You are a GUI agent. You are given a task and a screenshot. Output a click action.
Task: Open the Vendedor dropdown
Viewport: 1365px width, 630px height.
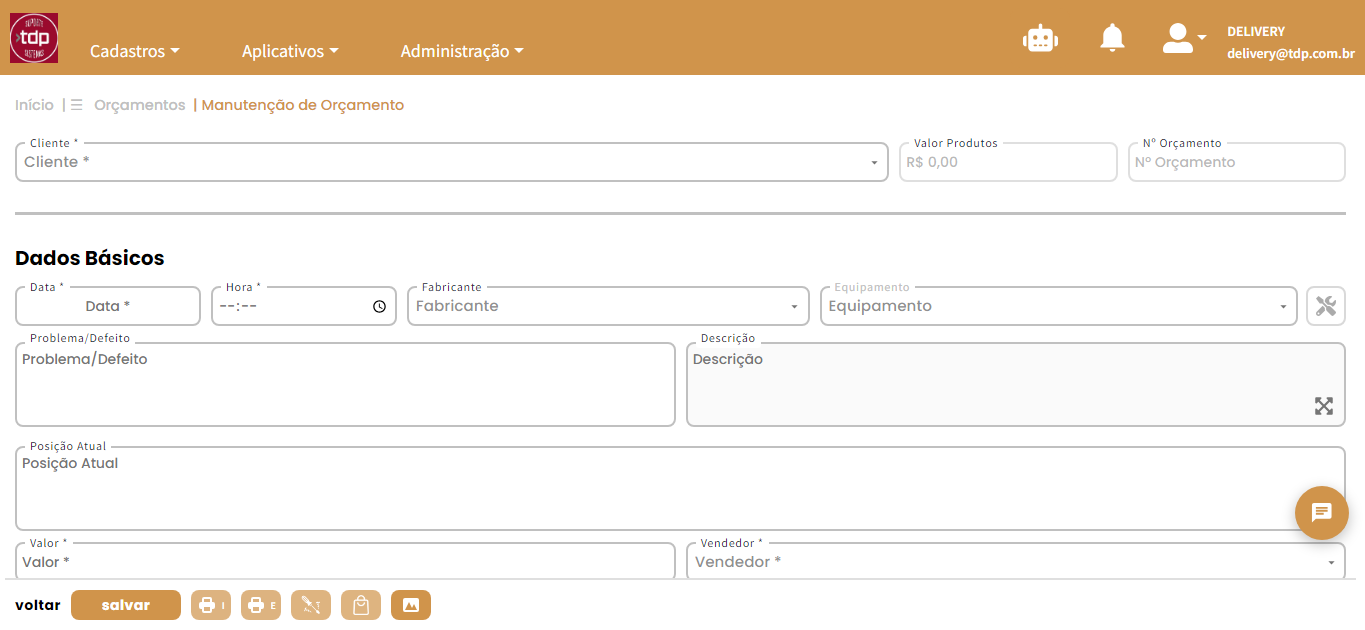[x=1016, y=562]
